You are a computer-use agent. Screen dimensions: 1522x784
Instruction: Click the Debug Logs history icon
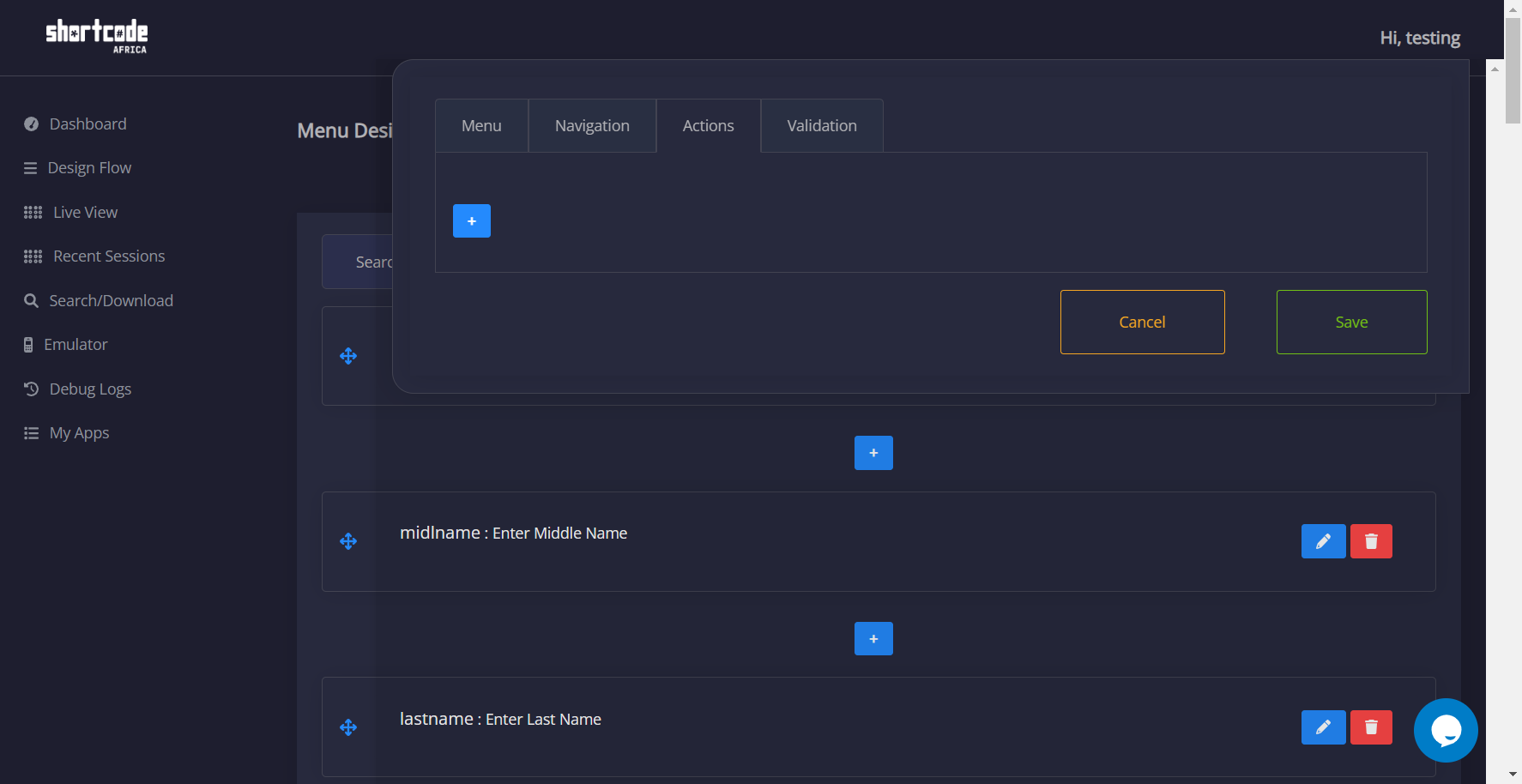coord(32,389)
